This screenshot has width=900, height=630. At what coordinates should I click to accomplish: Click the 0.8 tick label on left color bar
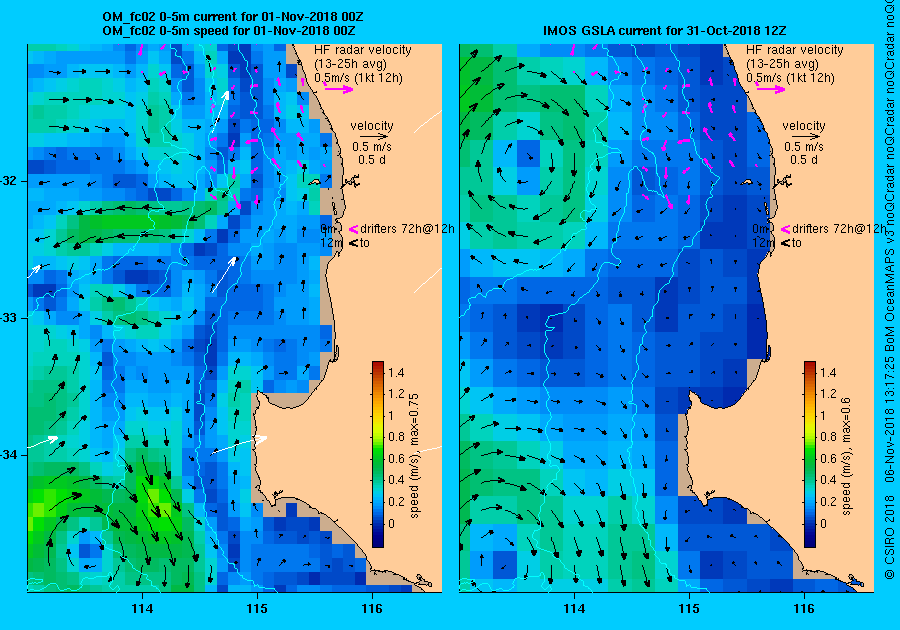click(396, 437)
